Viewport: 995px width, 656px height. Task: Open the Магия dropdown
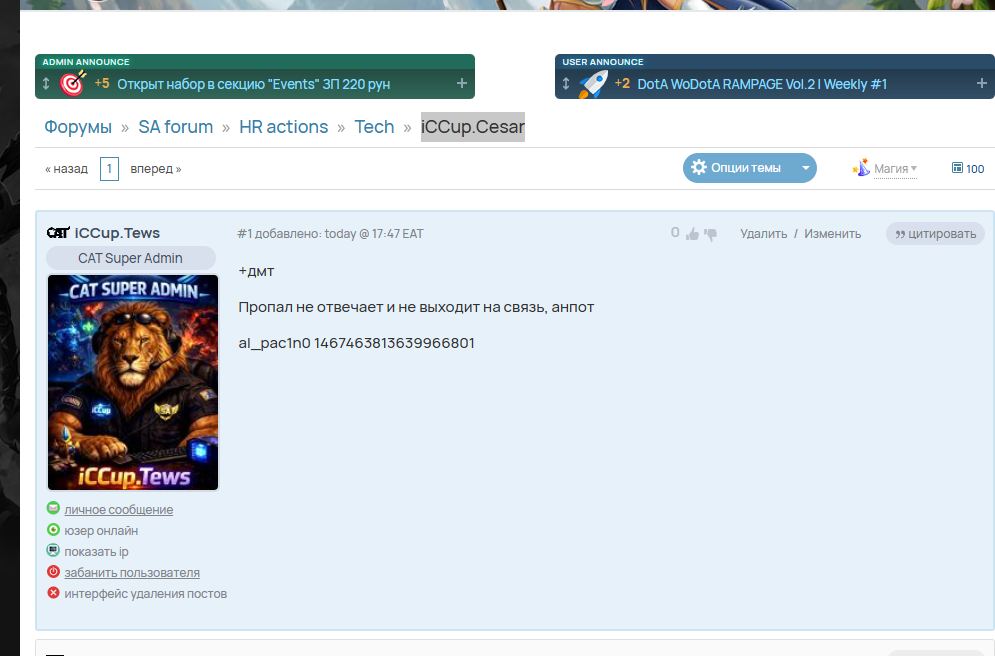click(895, 169)
